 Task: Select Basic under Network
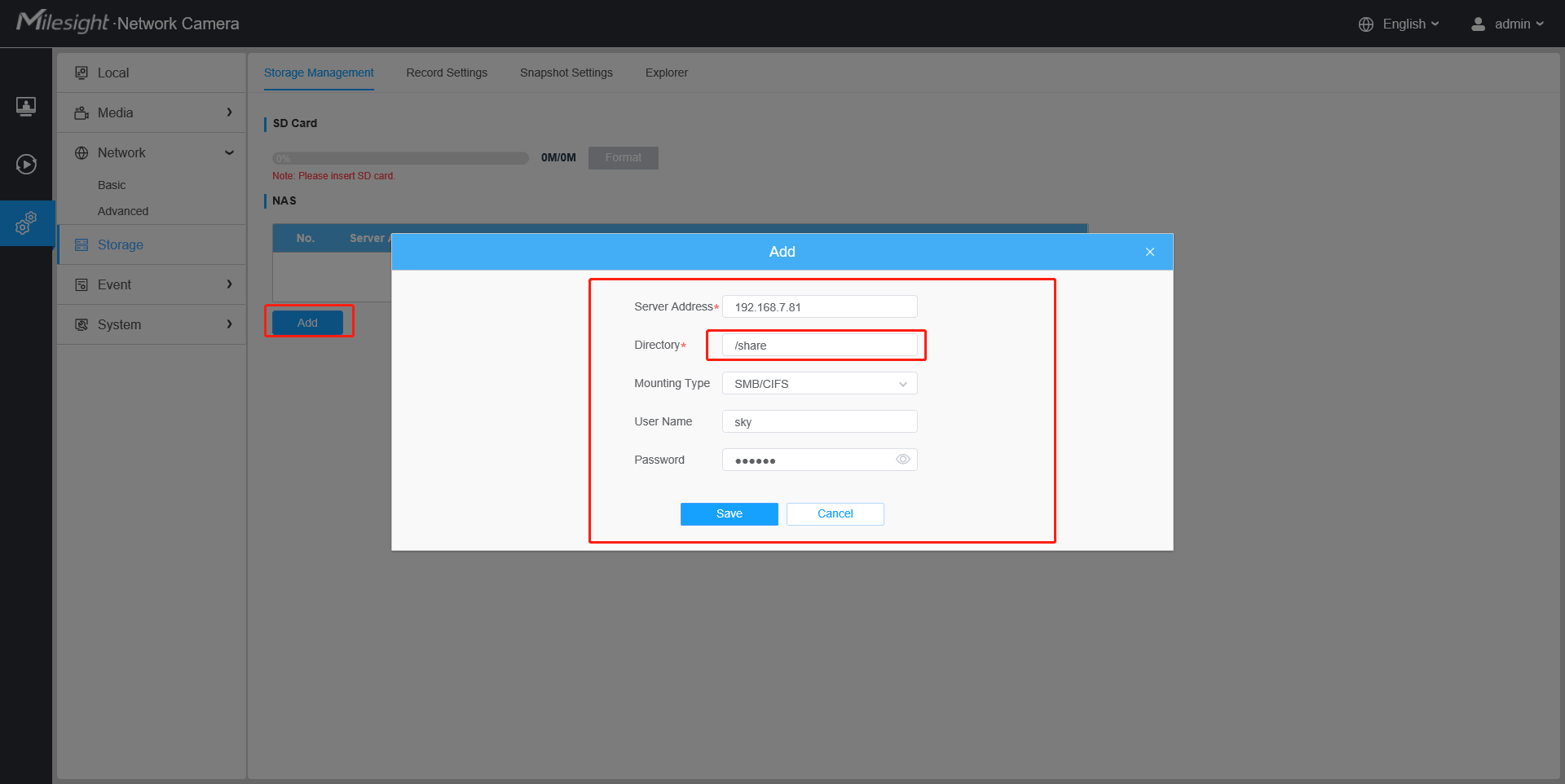[112, 185]
